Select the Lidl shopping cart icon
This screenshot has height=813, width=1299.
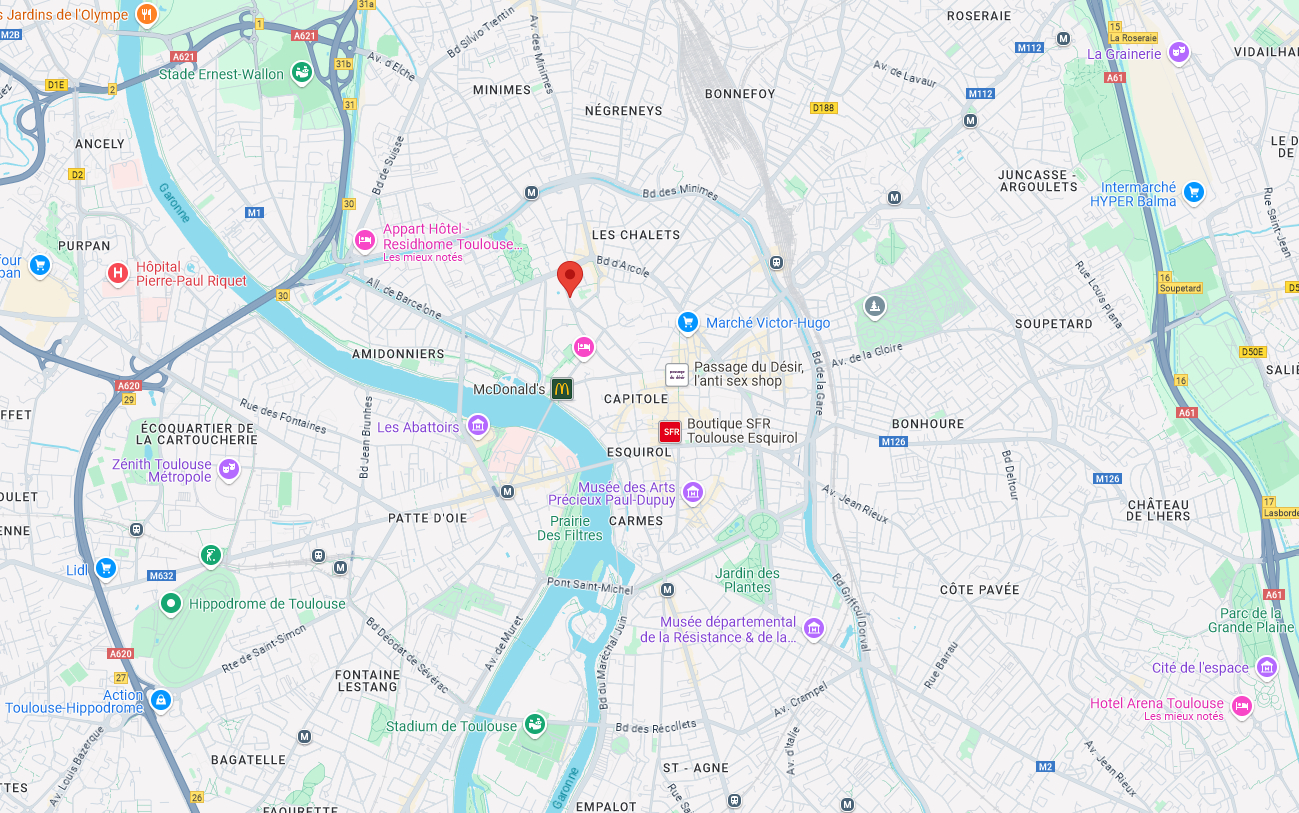pyautogui.click(x=106, y=569)
